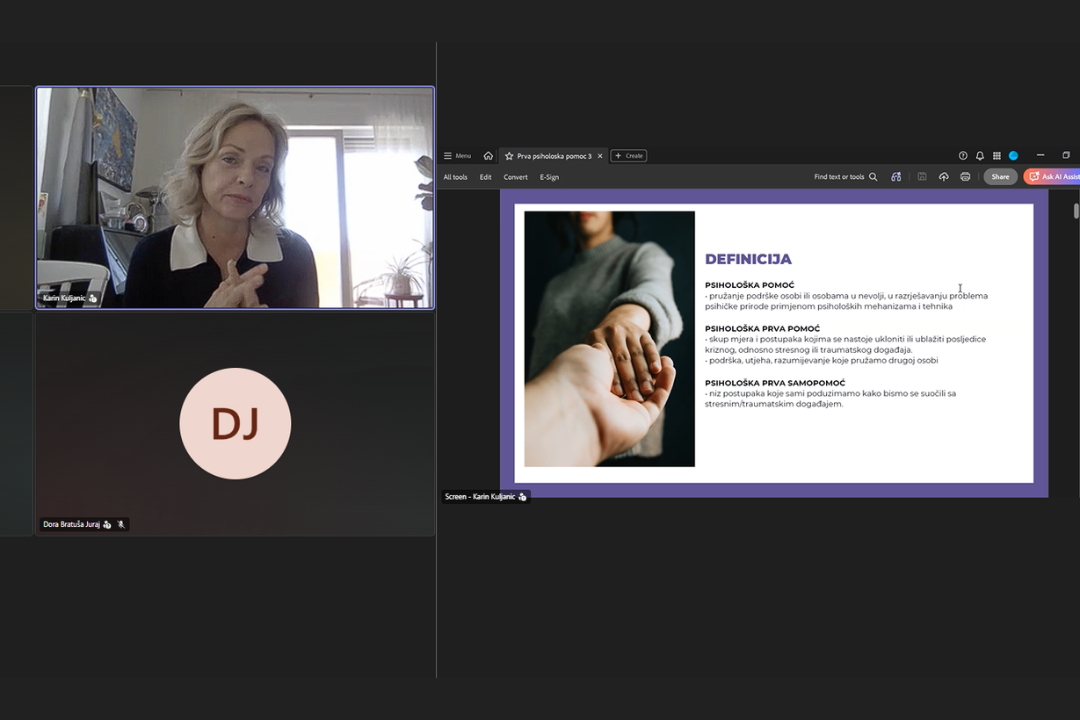The image size is (1080, 720).
Task: Click the Create new tab button
Action: tap(628, 156)
